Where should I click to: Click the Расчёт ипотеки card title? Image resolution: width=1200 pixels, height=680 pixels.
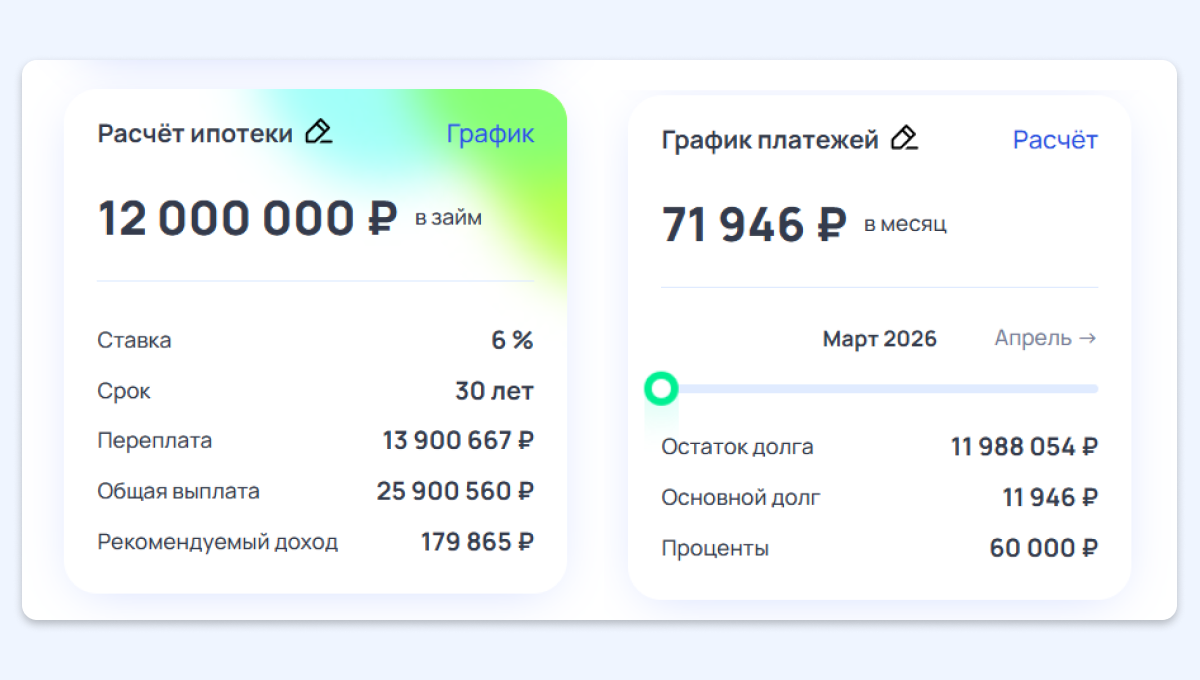[195, 133]
